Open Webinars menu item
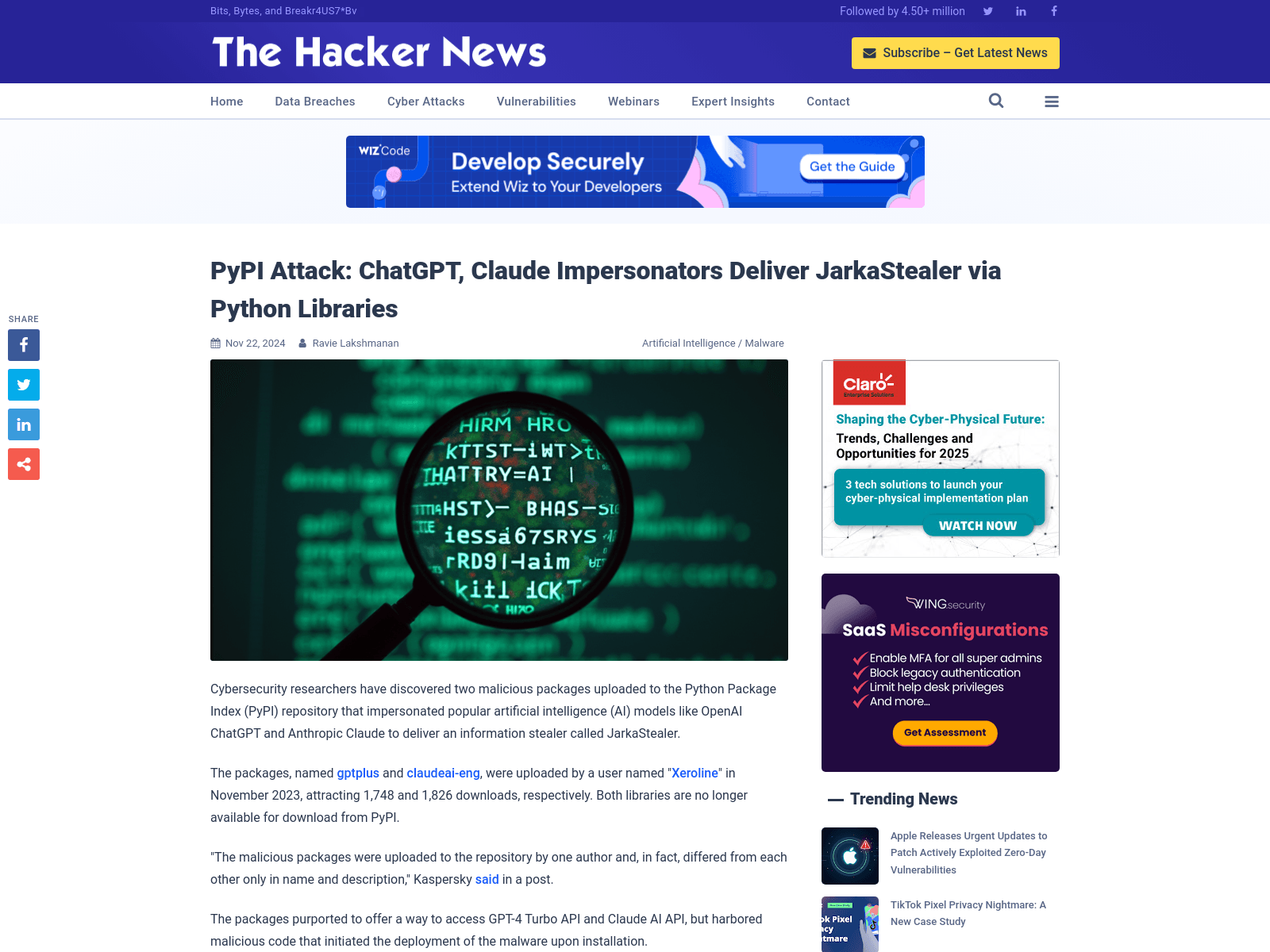 click(633, 102)
